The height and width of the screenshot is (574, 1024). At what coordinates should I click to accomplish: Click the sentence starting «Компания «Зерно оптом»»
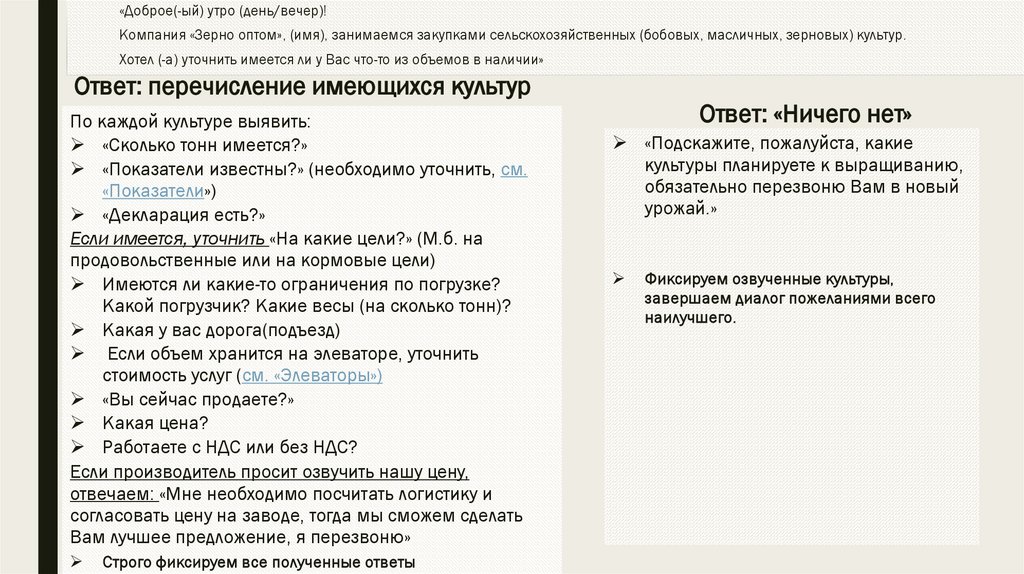tap(512, 35)
